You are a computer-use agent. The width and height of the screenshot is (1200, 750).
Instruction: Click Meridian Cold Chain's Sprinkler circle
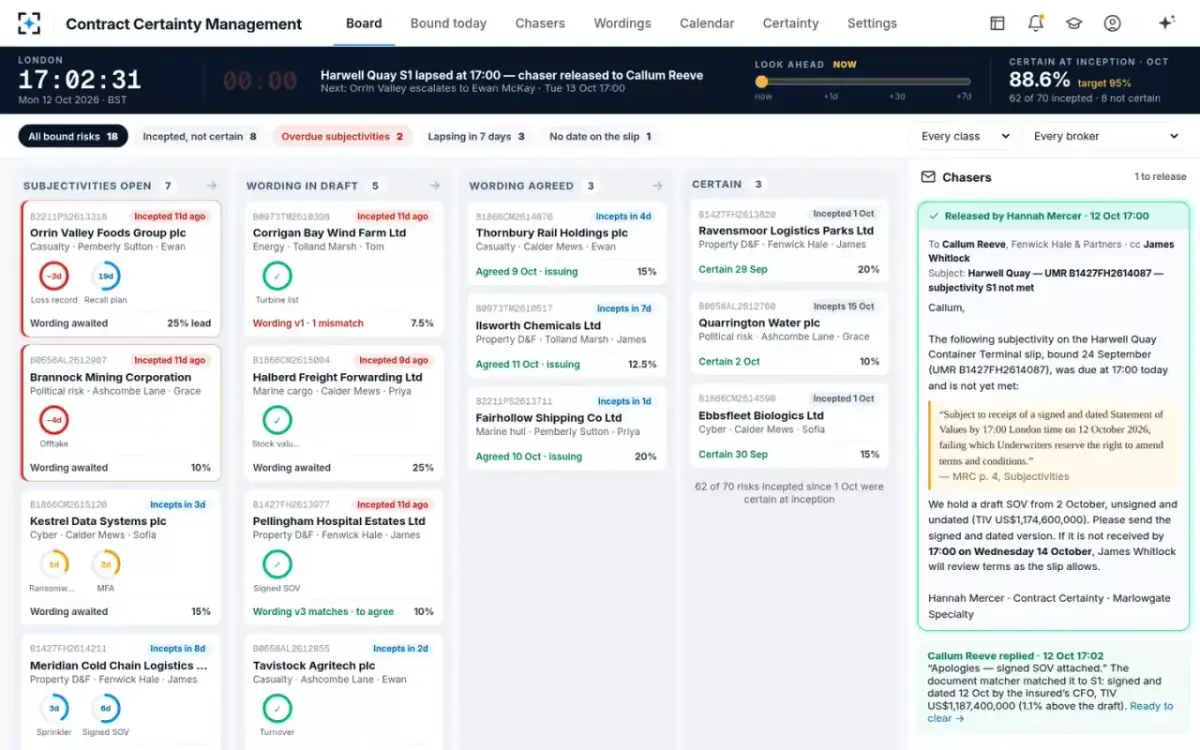[x=54, y=708]
